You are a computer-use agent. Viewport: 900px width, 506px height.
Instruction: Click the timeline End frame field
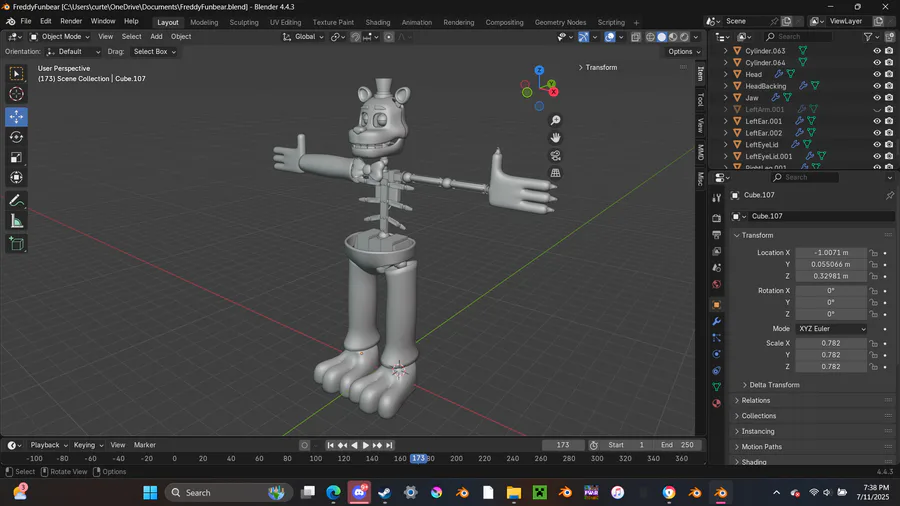click(x=677, y=445)
